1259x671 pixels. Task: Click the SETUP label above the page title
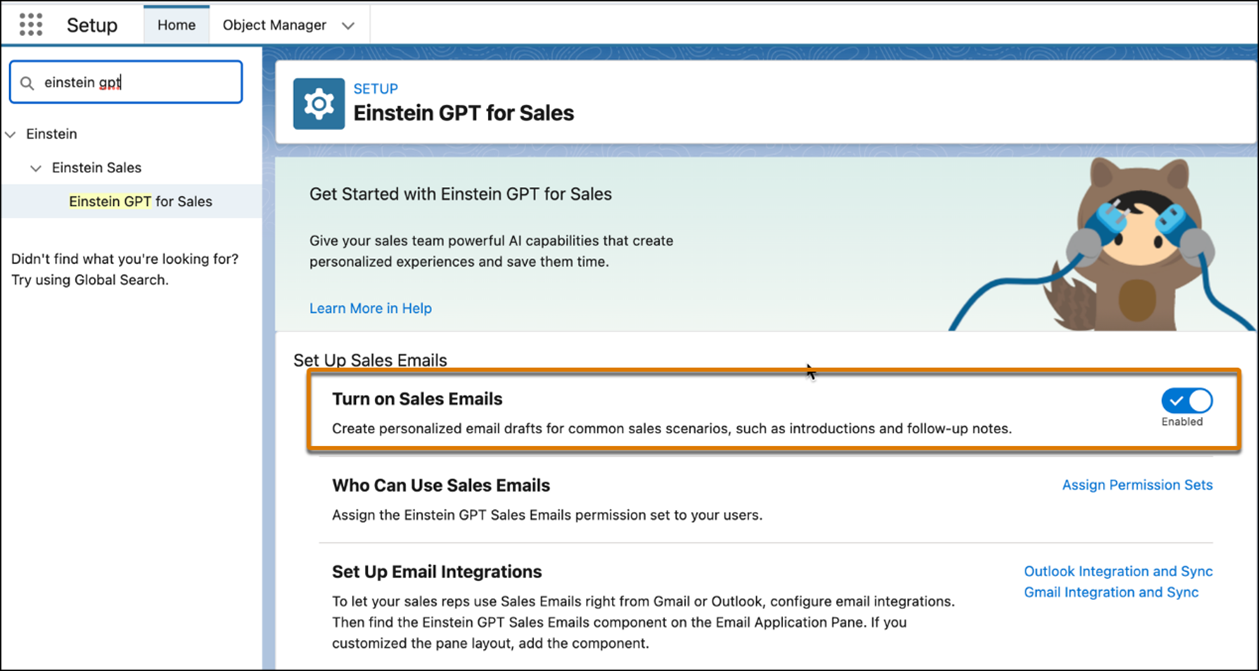375,89
